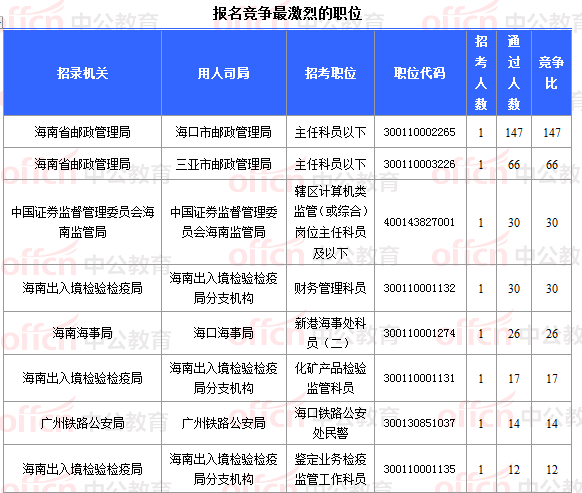The image size is (582, 493).
Task: Click the 海口铁路公安处民警 cell
Action: (x=330, y=423)
